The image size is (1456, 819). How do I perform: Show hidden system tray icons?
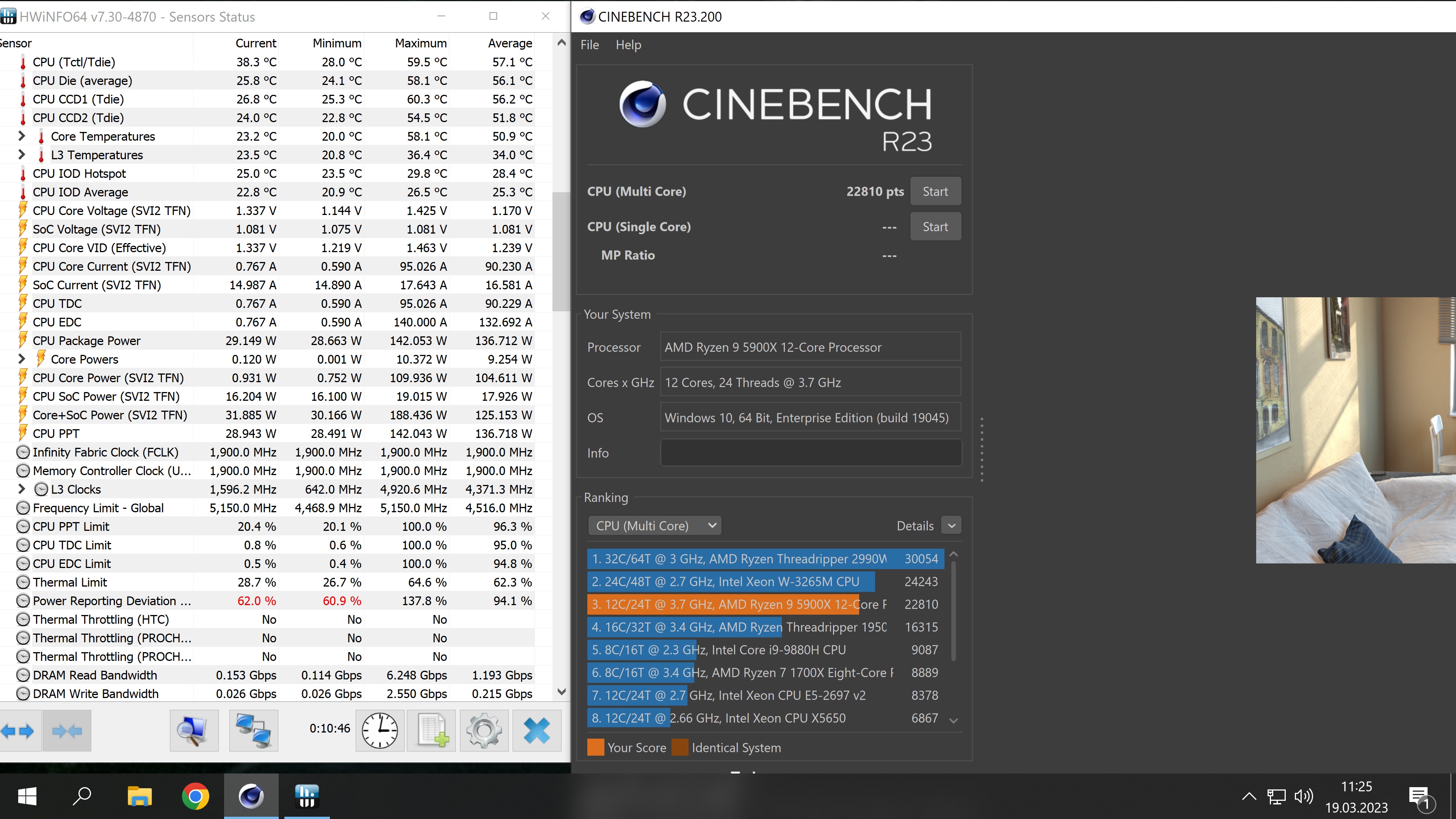pyautogui.click(x=1249, y=796)
